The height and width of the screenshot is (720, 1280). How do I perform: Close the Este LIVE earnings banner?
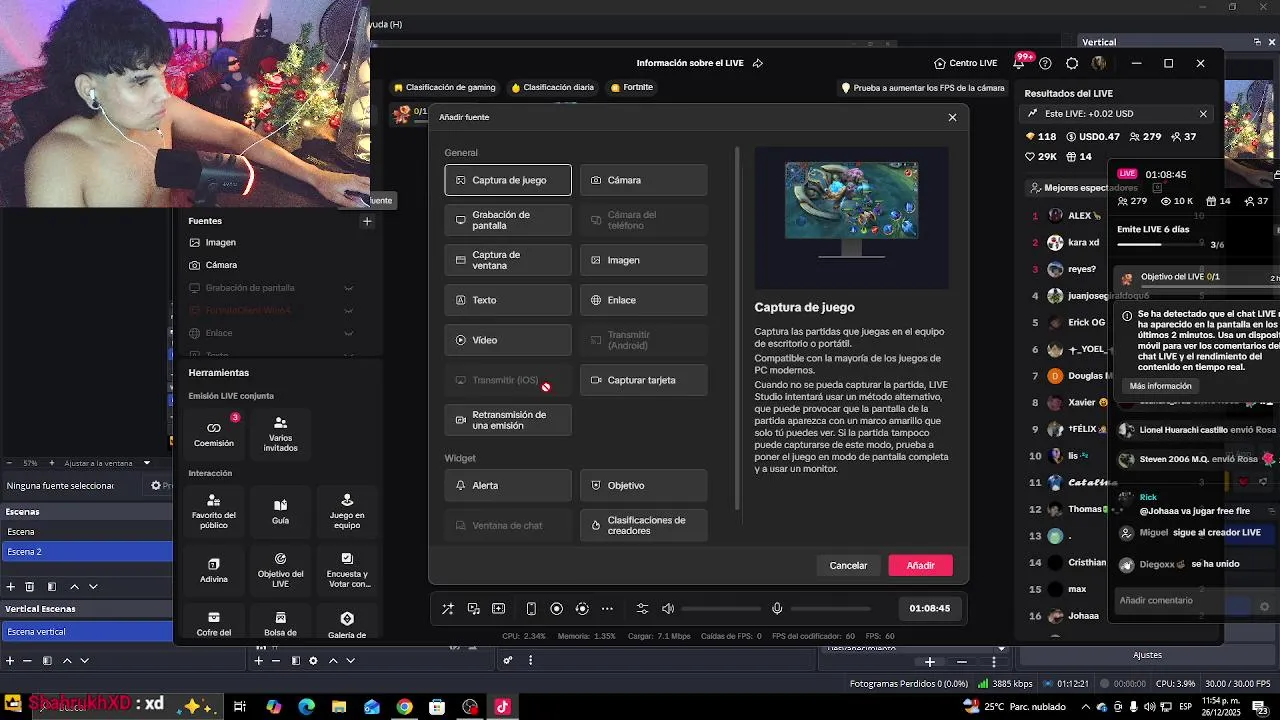point(1203,114)
